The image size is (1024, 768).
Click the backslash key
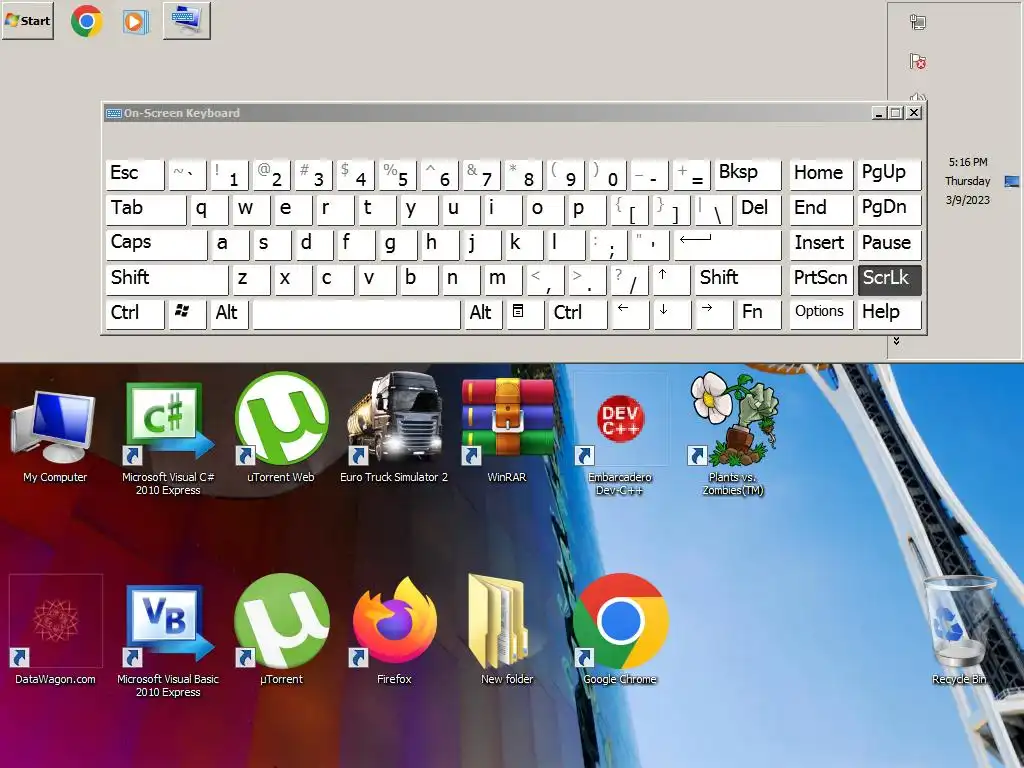pos(713,210)
